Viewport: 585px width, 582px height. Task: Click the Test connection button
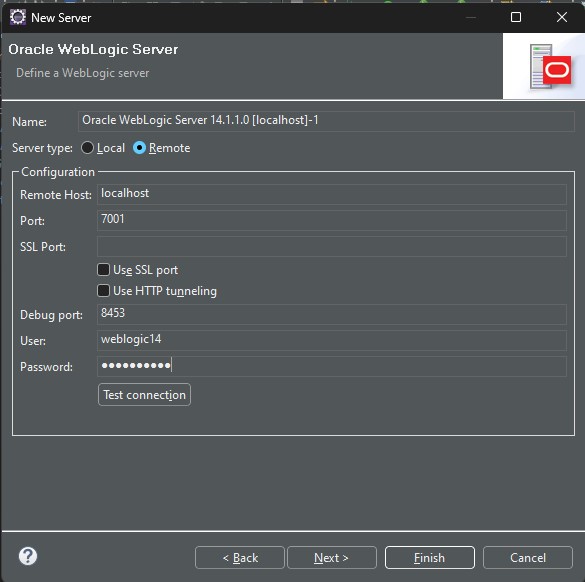144,395
